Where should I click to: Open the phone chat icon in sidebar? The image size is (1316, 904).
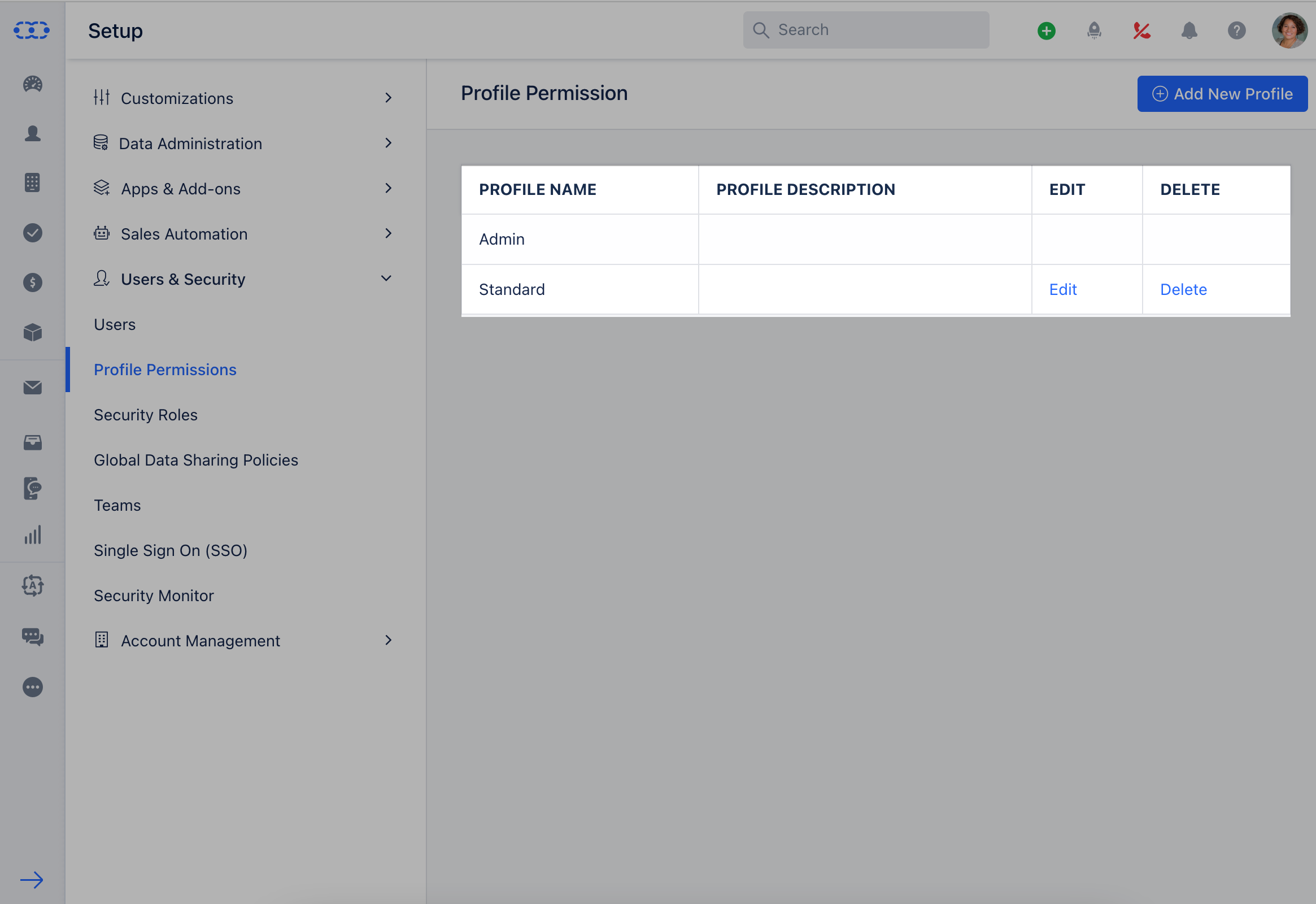click(32, 488)
